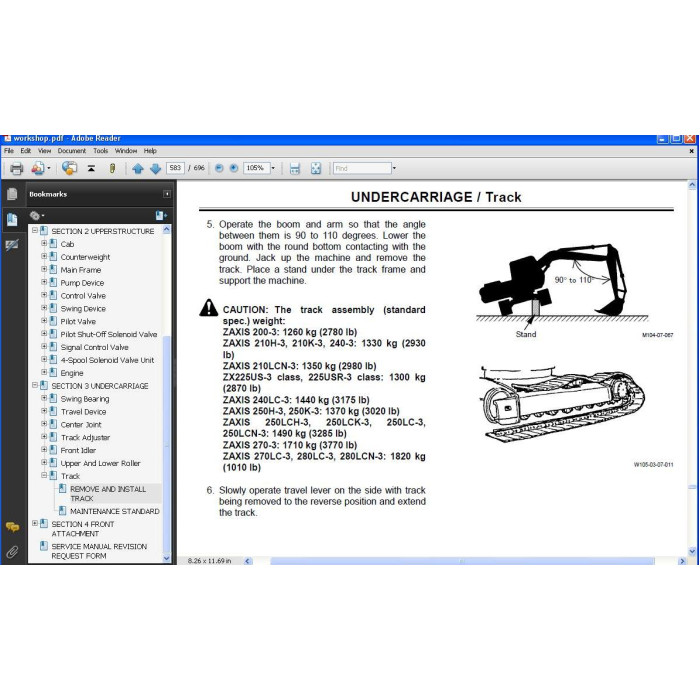Screen dimensions: 700x700
Task: Collapse SECTION 2 UPPERSTRUCTURE tree node
Action: (35, 230)
